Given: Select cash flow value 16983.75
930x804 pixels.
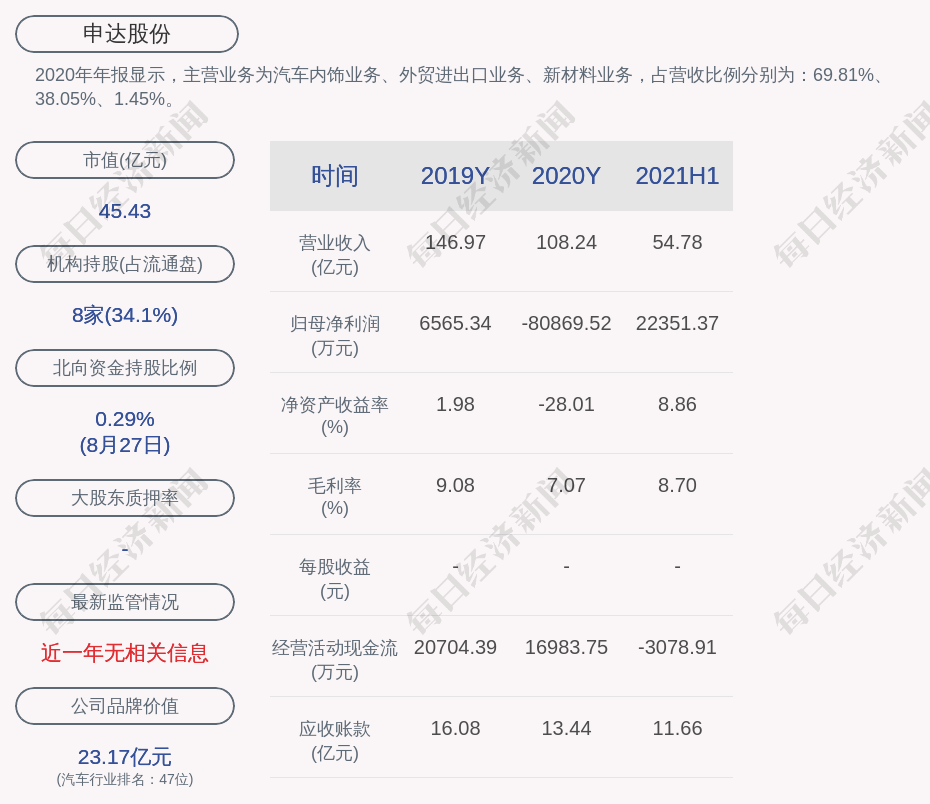Looking at the screenshot, I should click(x=566, y=647).
